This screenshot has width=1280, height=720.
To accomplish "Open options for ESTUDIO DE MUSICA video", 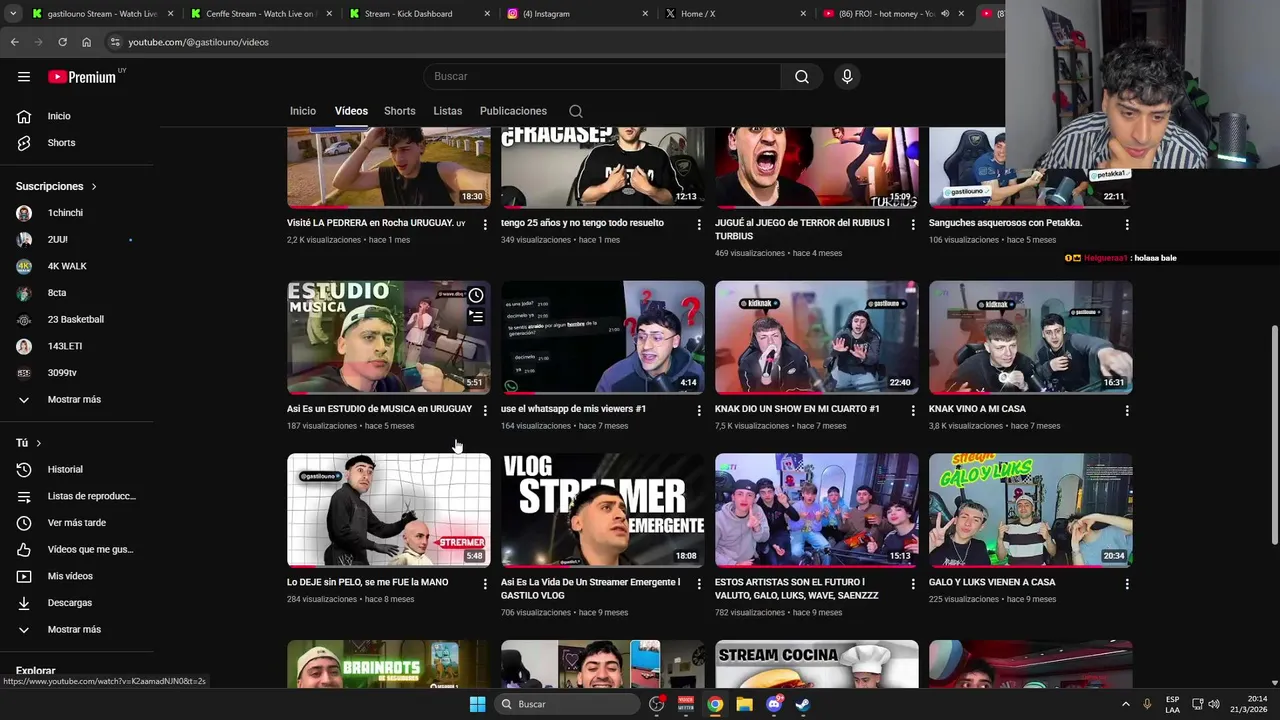I will click(x=485, y=411).
